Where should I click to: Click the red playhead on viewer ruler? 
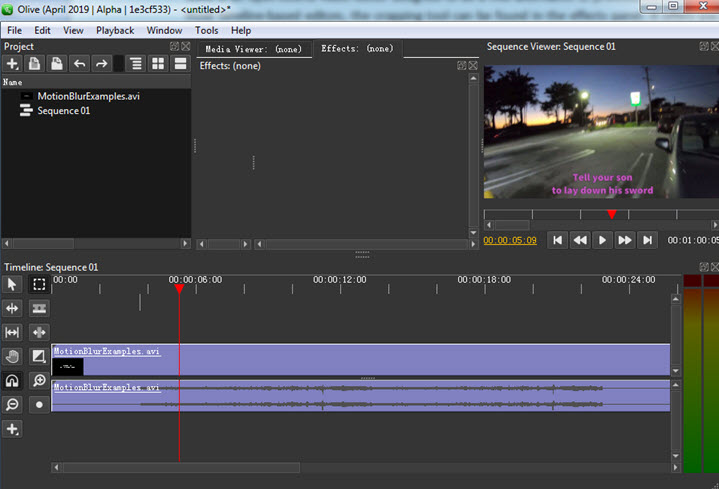pos(612,214)
